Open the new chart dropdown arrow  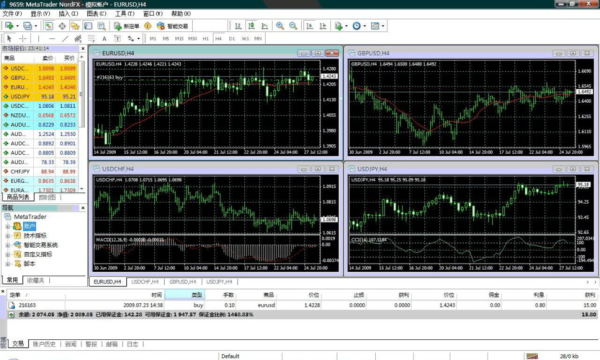pos(17,26)
